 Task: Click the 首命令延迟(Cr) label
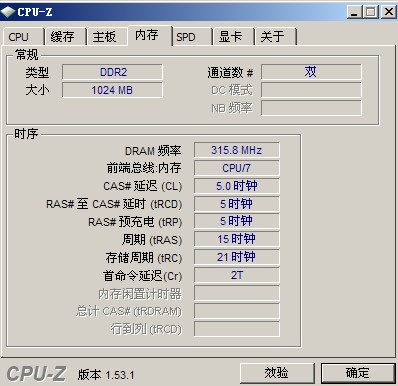pos(142,276)
